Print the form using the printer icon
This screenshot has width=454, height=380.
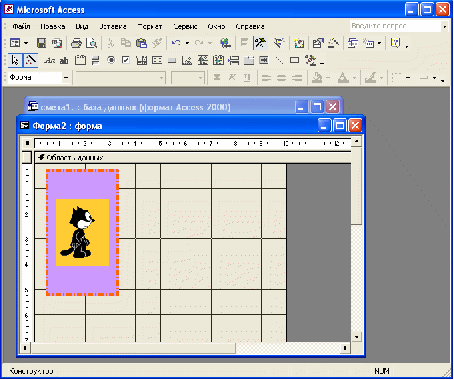pos(76,43)
